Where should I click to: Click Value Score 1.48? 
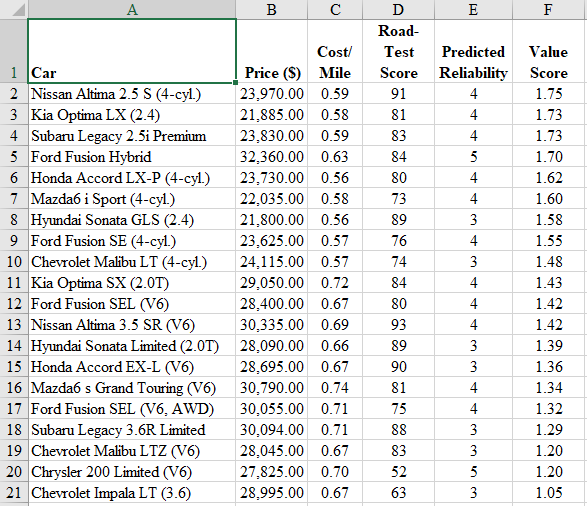pos(549,262)
